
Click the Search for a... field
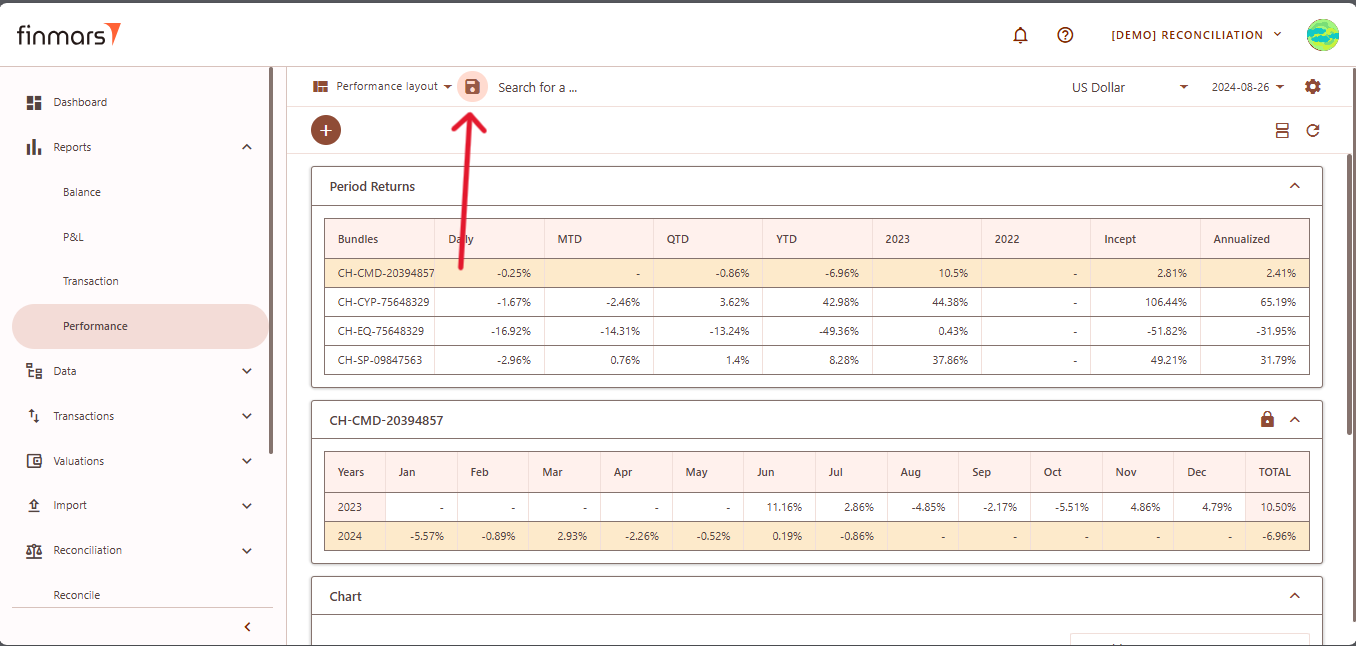[x=538, y=87]
